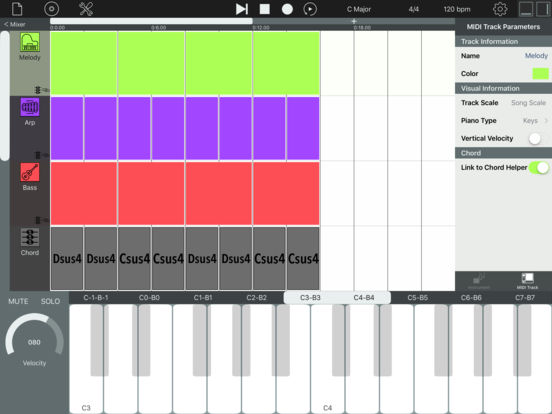This screenshot has width=552, height=414.
Task: Toggle MUTE for the track
Action: (x=18, y=301)
